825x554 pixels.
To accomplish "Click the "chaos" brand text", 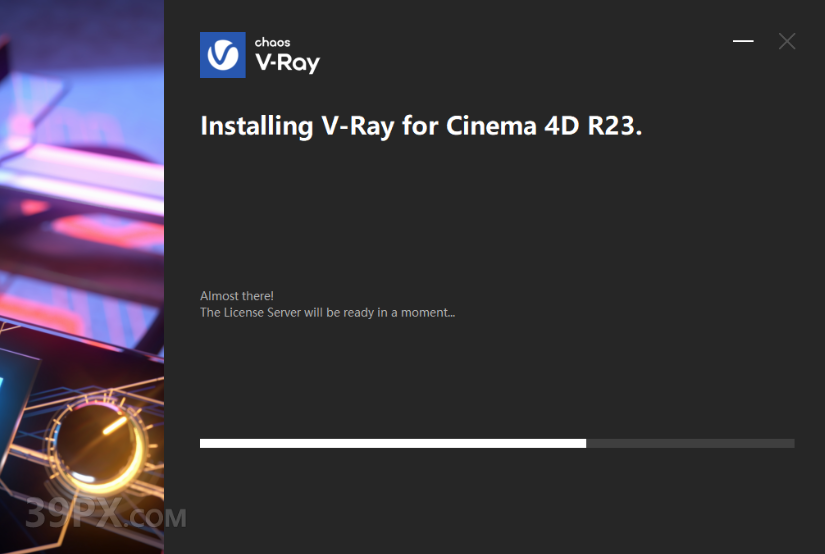I will [273, 42].
